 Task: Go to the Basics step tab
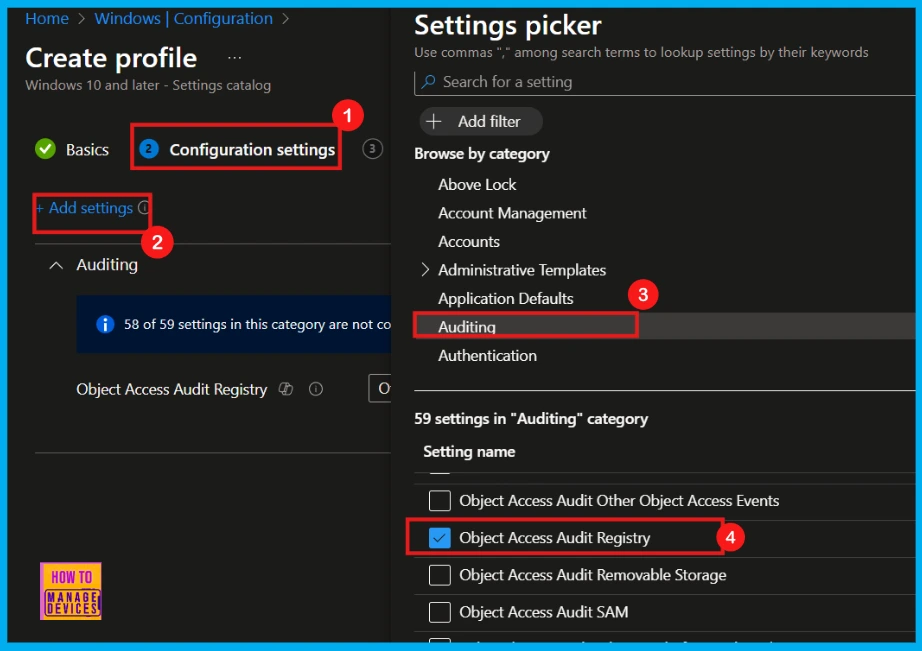pyautogui.click(x=72, y=149)
